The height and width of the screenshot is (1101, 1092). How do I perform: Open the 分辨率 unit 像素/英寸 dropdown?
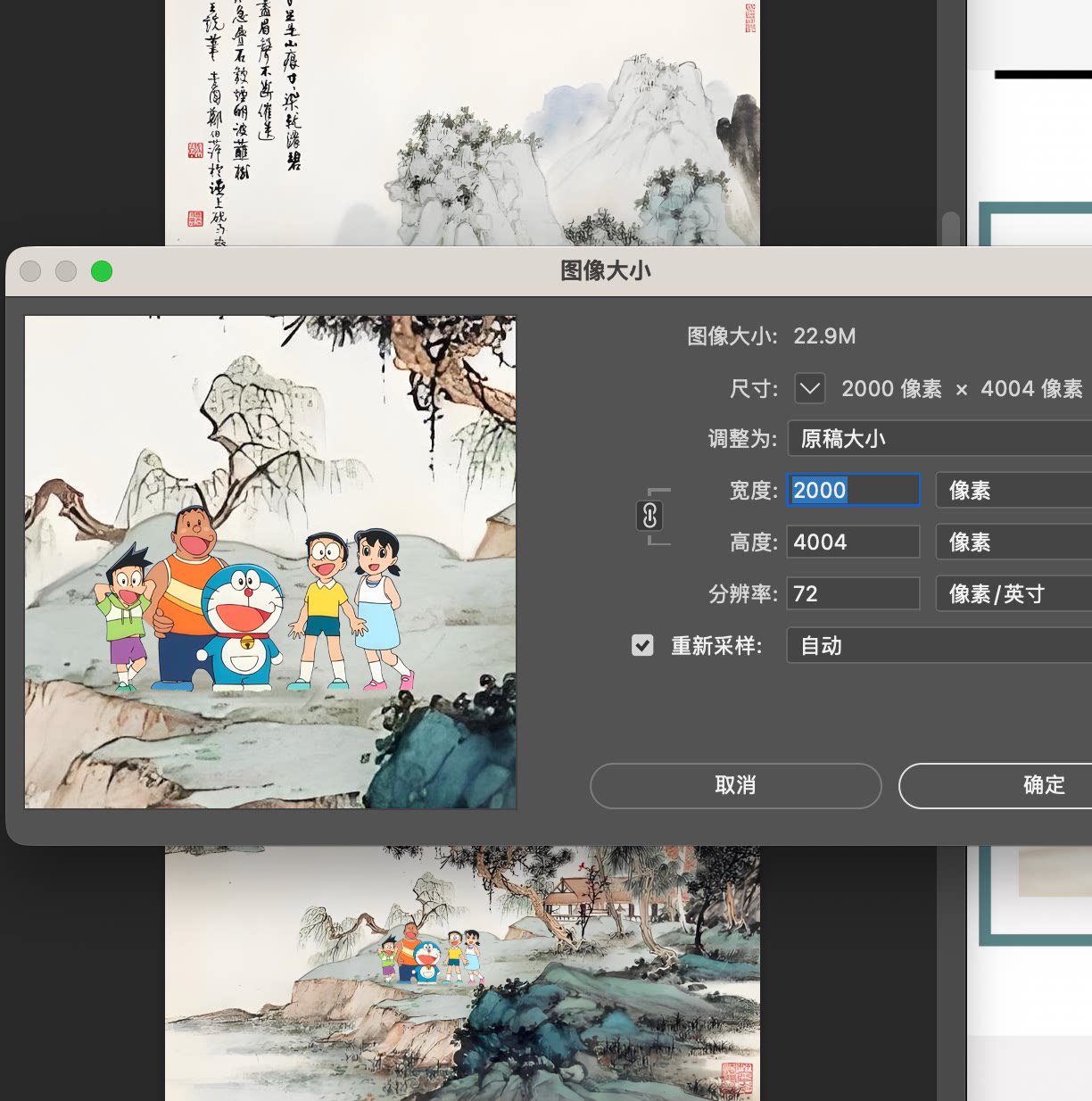(1013, 593)
